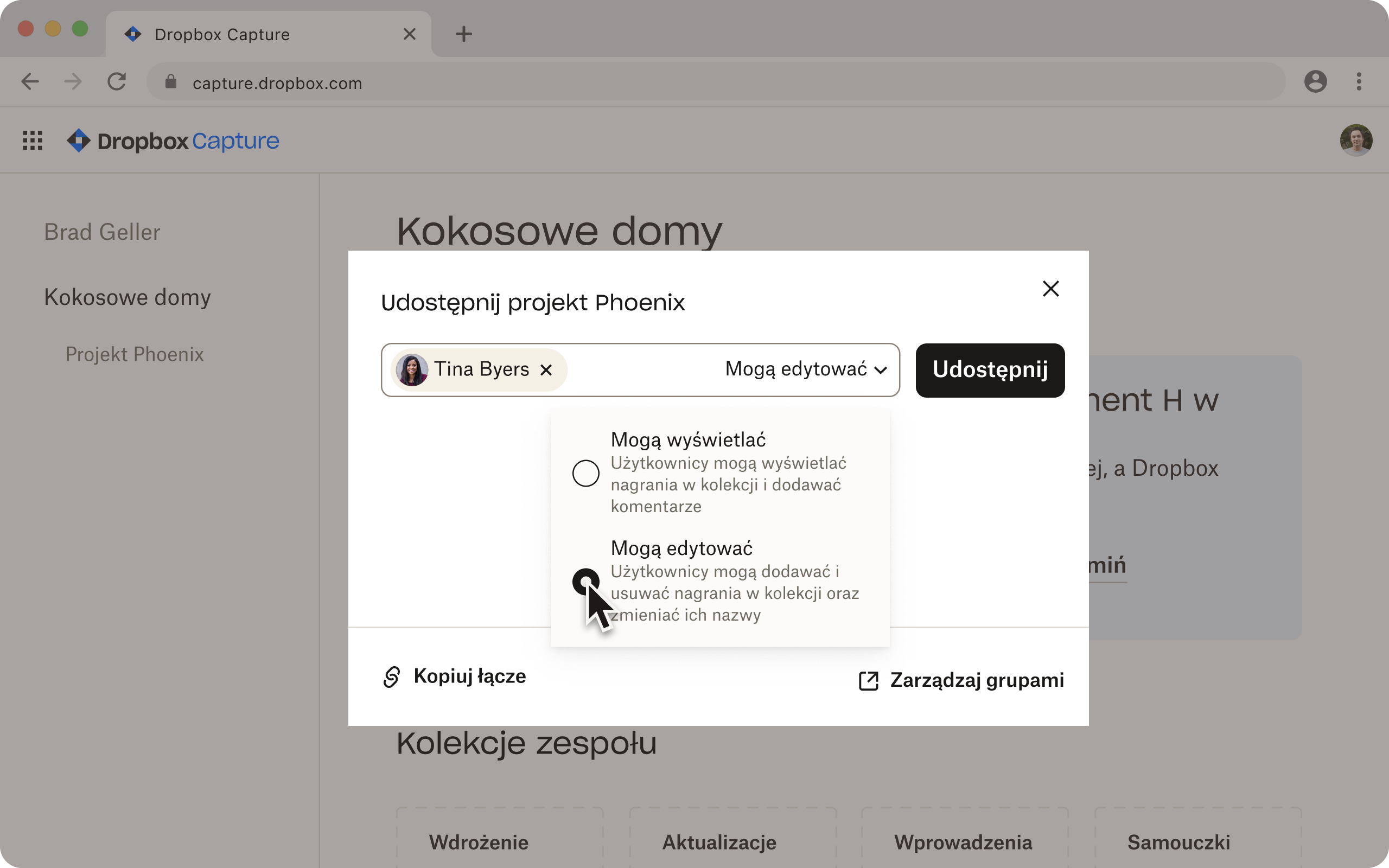
Task: Click the external link icon for Zarządzaj grupami
Action: tap(869, 681)
